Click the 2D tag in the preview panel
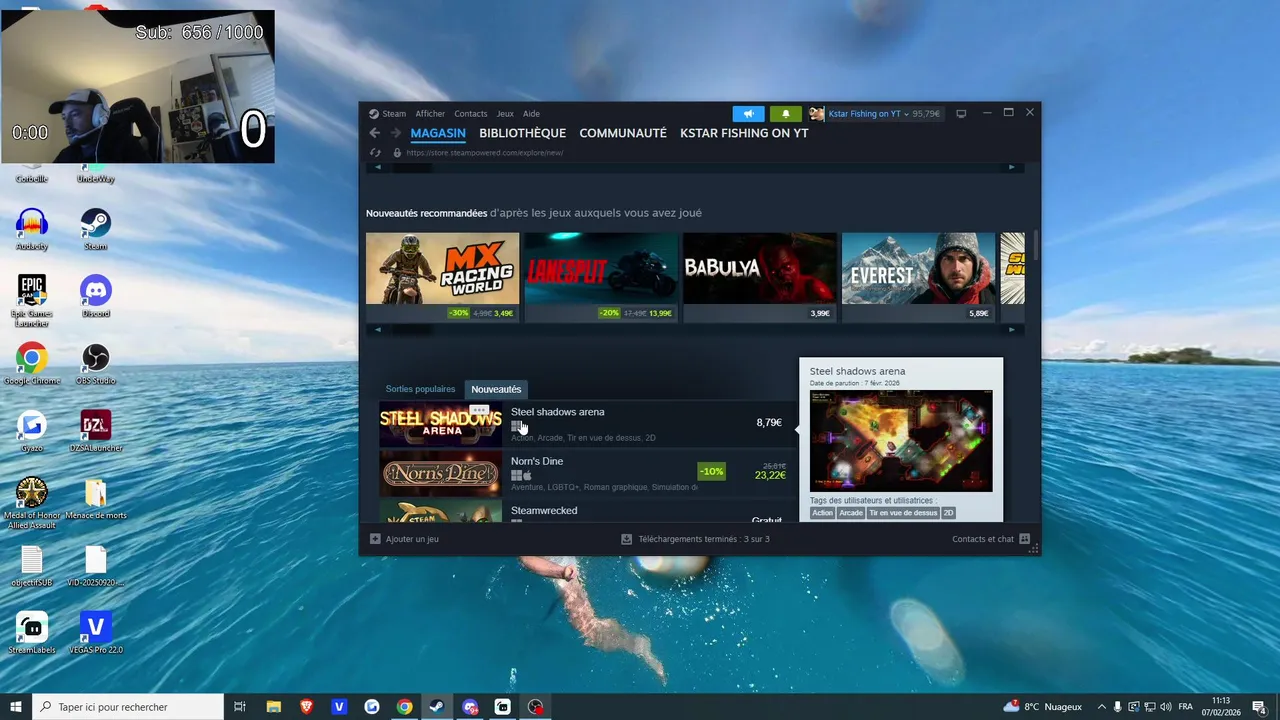 948,513
